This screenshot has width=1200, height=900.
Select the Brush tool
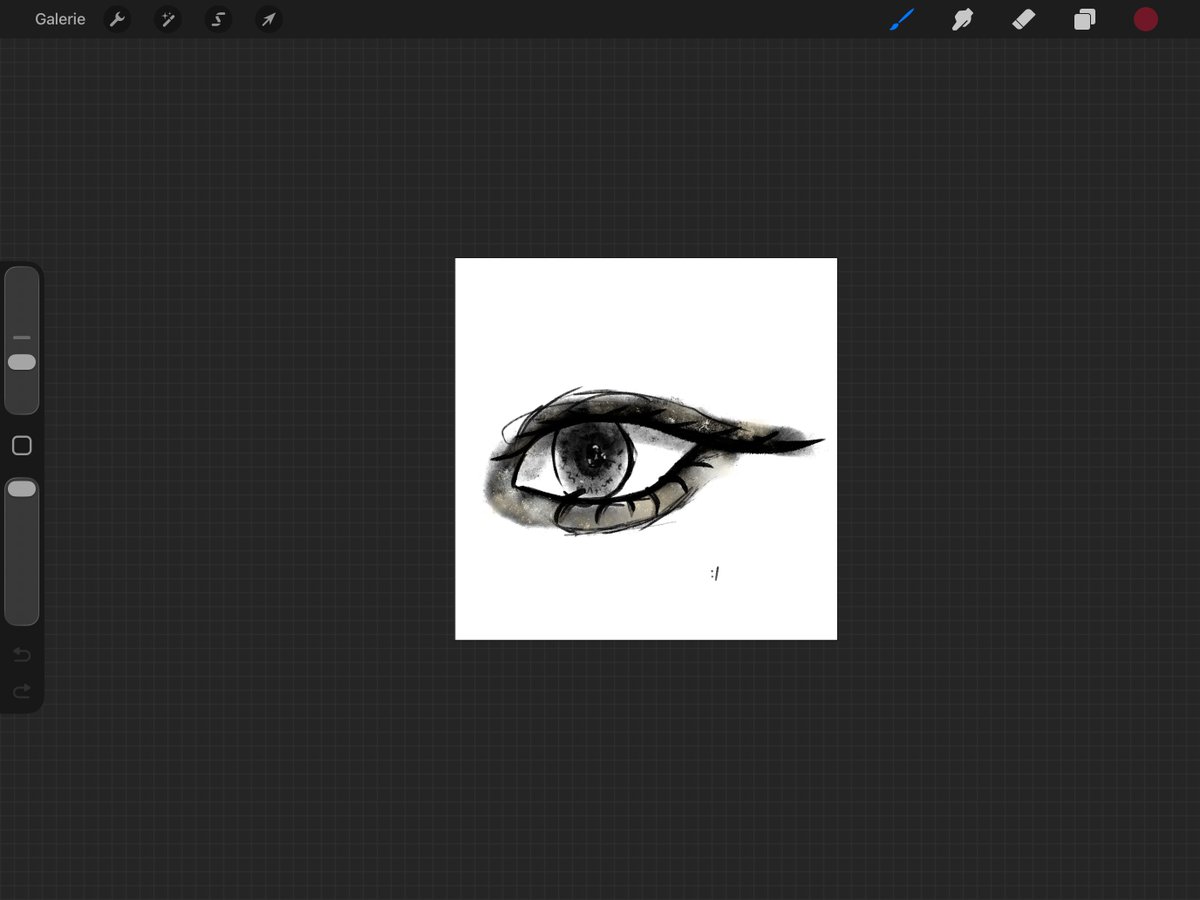tap(902, 19)
